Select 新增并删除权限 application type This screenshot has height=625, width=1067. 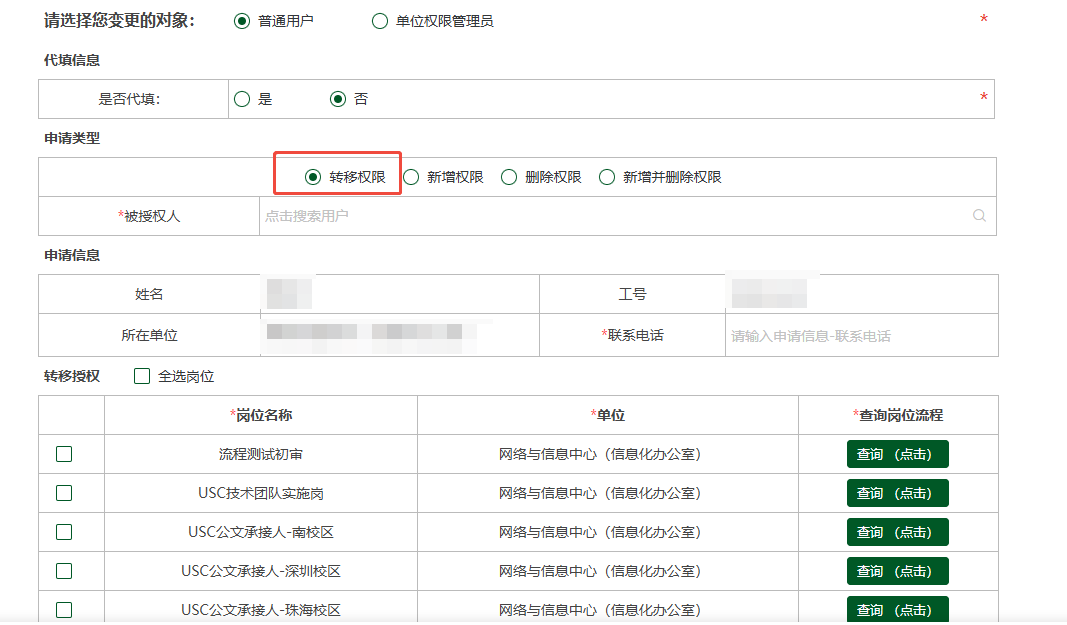click(x=607, y=177)
